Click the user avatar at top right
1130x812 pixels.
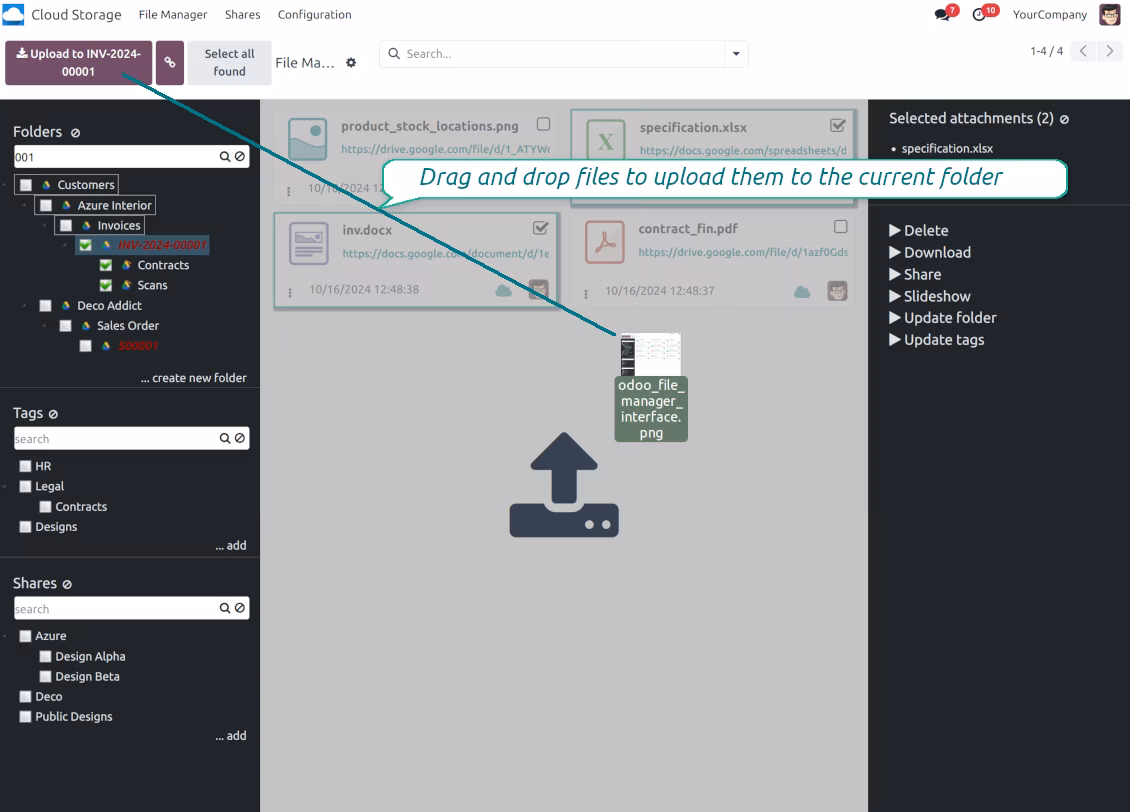1110,14
